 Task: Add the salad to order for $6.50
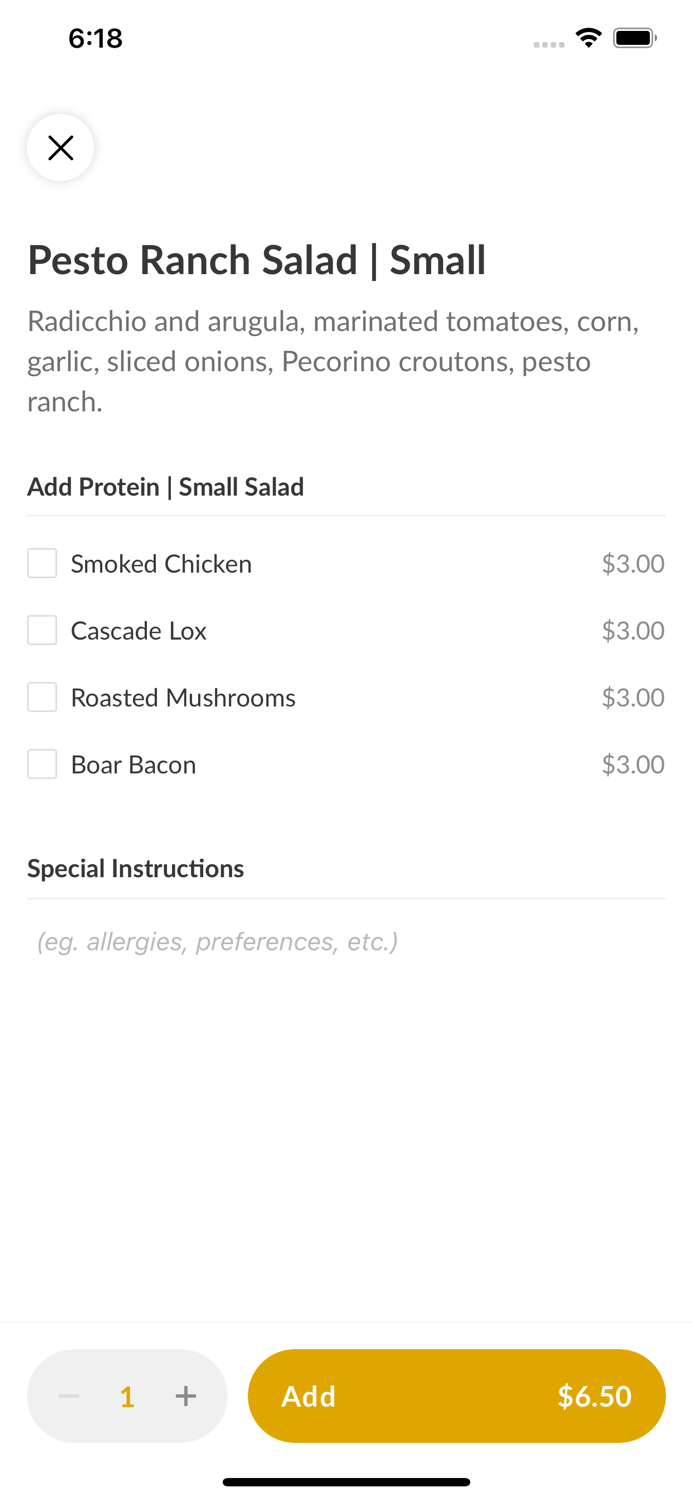(456, 1396)
